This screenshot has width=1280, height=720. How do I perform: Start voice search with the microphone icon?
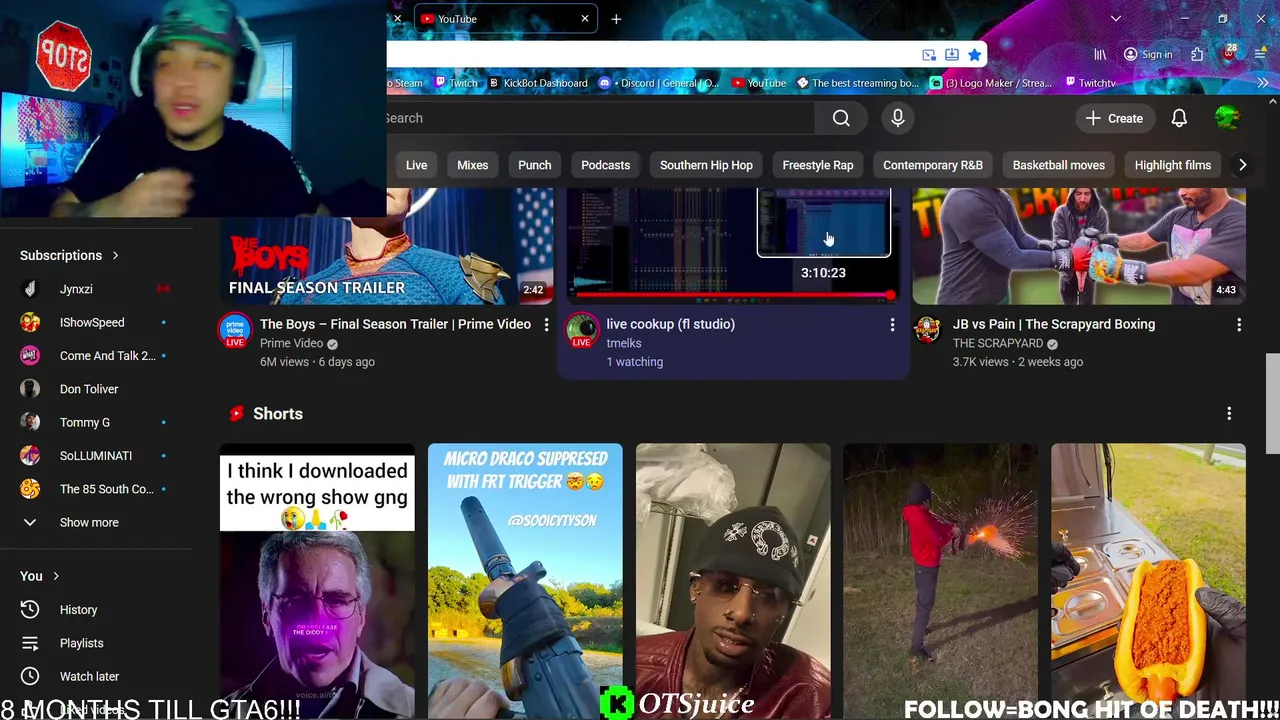tap(898, 118)
